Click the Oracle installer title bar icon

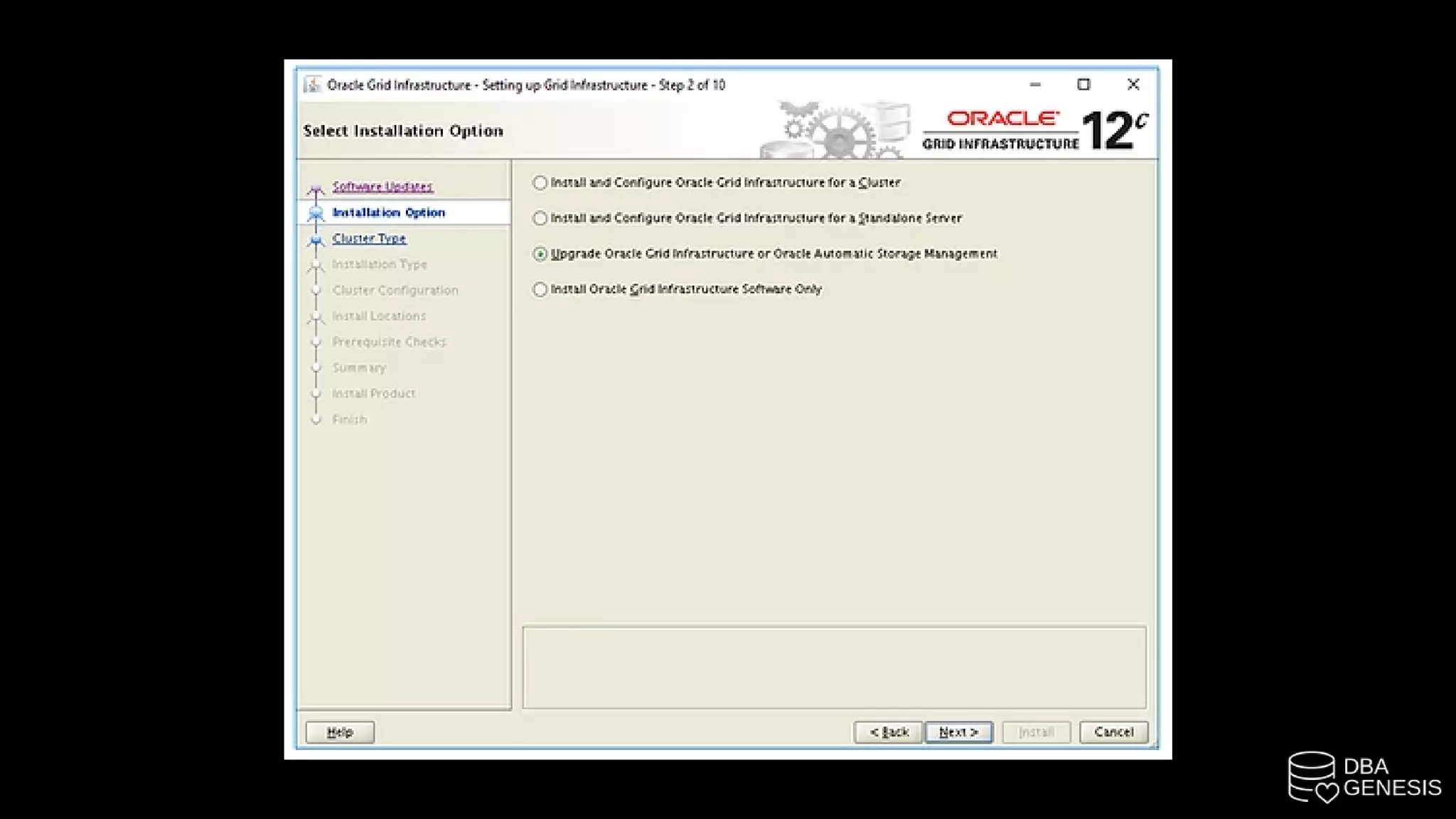pyautogui.click(x=312, y=85)
